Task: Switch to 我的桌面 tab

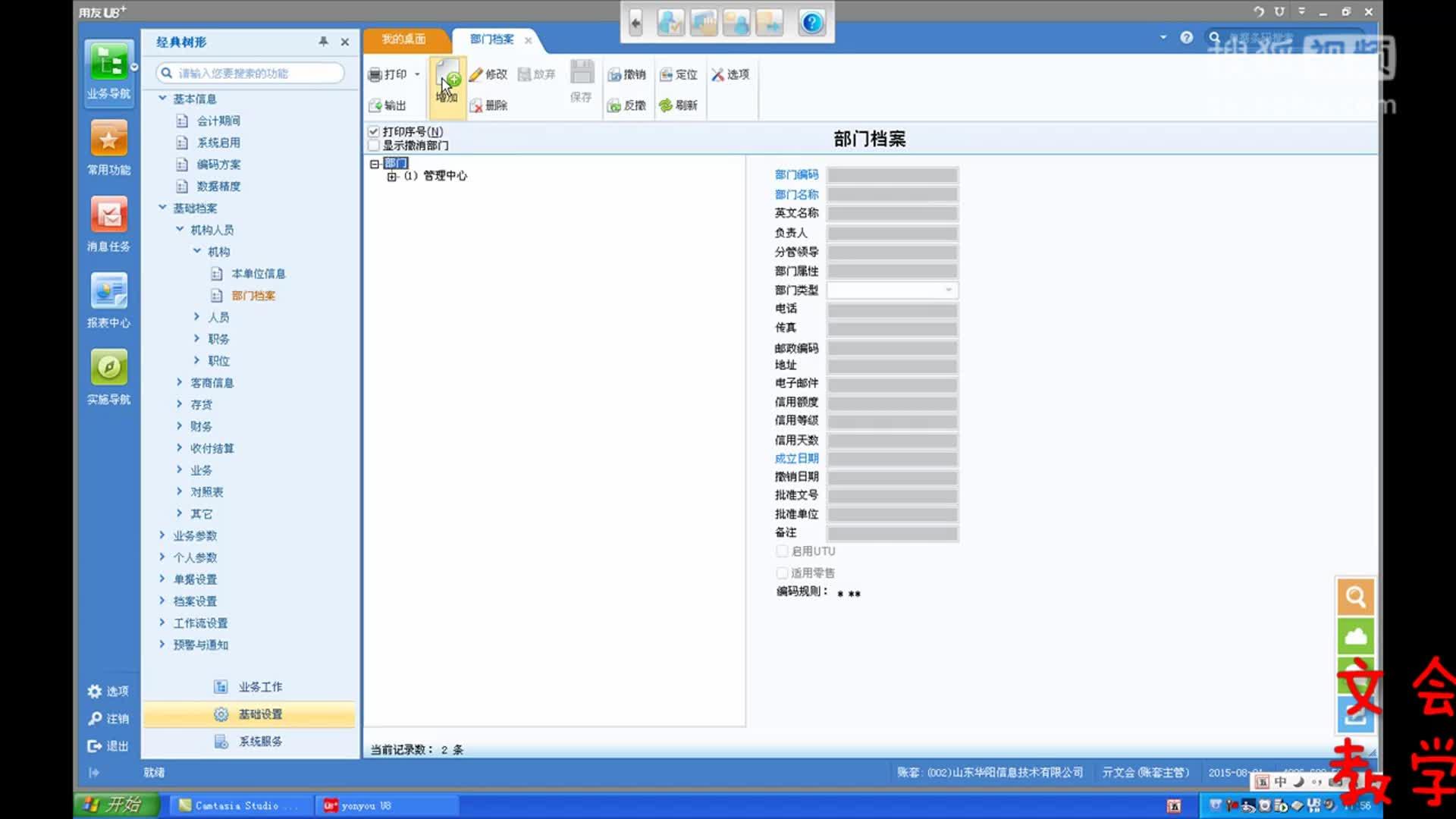Action: click(x=403, y=39)
